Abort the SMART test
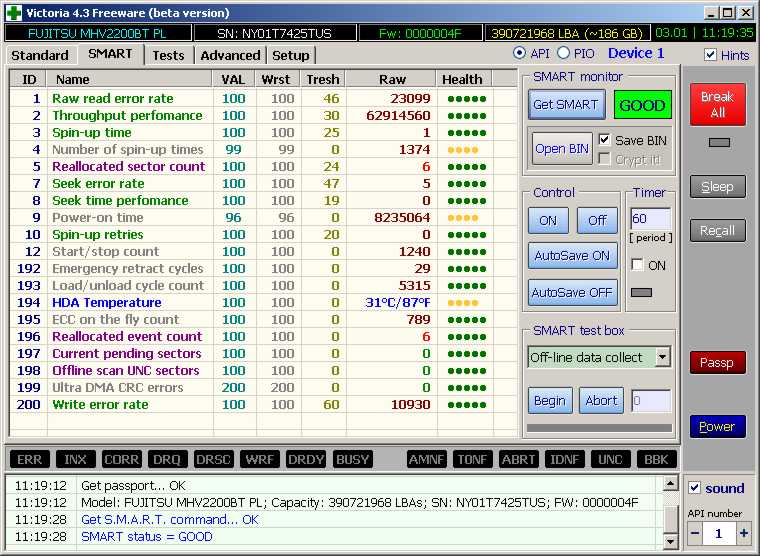The height and width of the screenshot is (556, 760). (x=602, y=400)
